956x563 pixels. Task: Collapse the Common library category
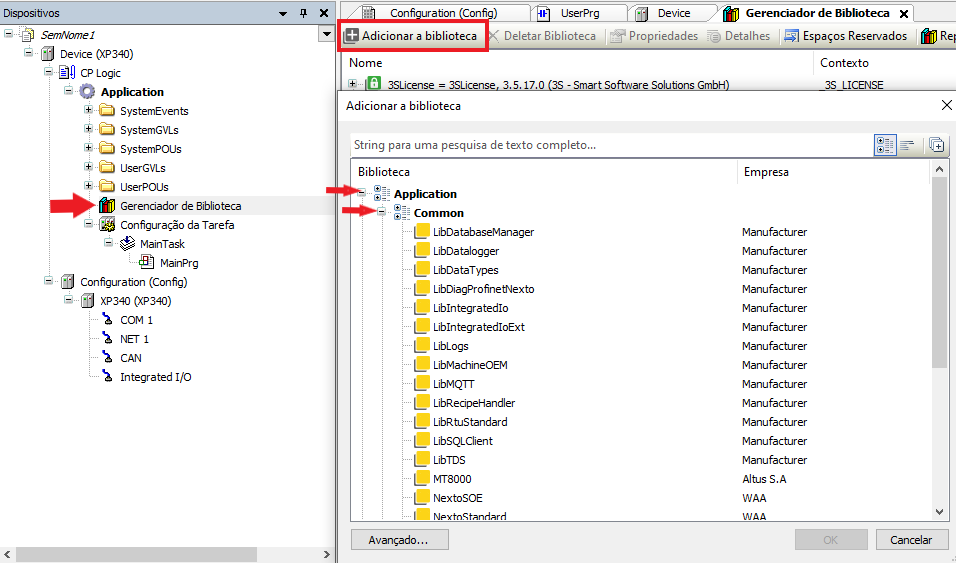coord(381,213)
